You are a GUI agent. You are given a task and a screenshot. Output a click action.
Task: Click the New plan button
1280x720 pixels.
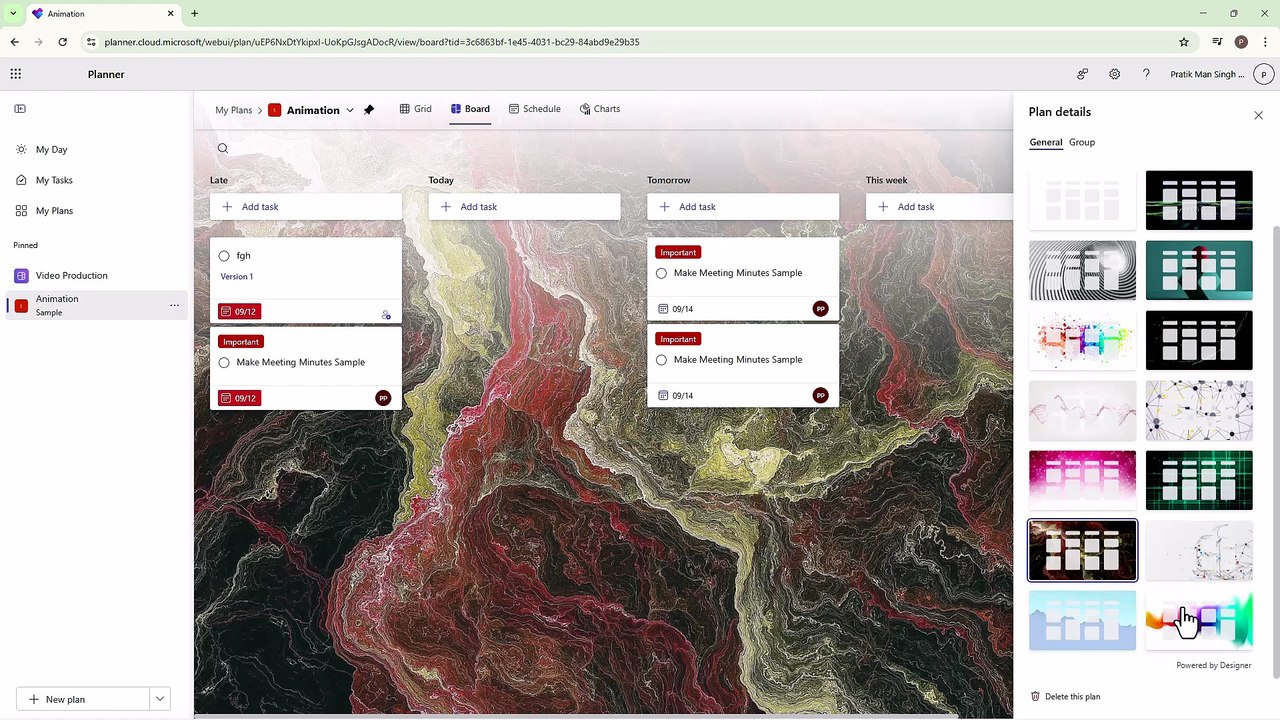[x=83, y=699]
